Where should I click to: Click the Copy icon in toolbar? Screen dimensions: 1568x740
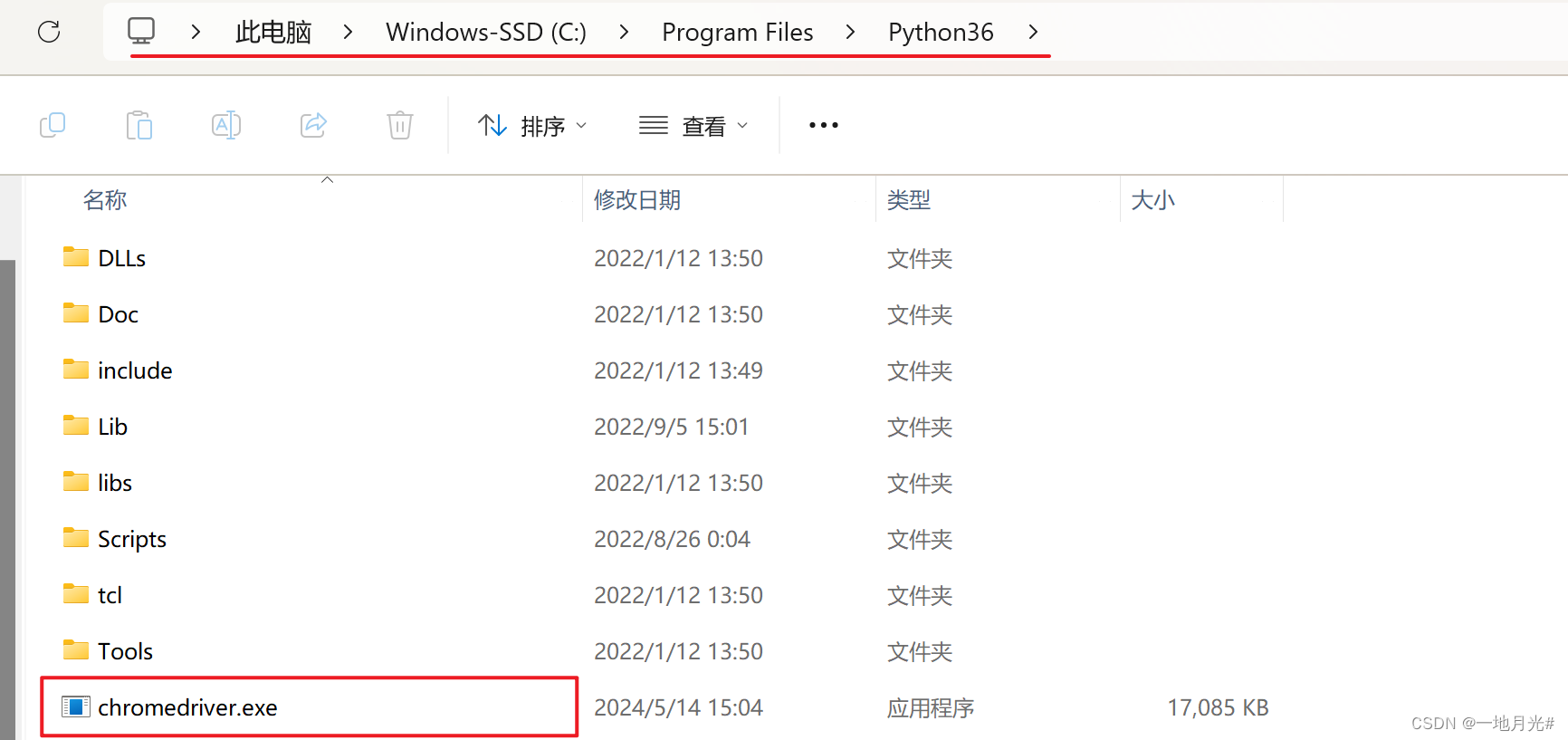[x=53, y=125]
